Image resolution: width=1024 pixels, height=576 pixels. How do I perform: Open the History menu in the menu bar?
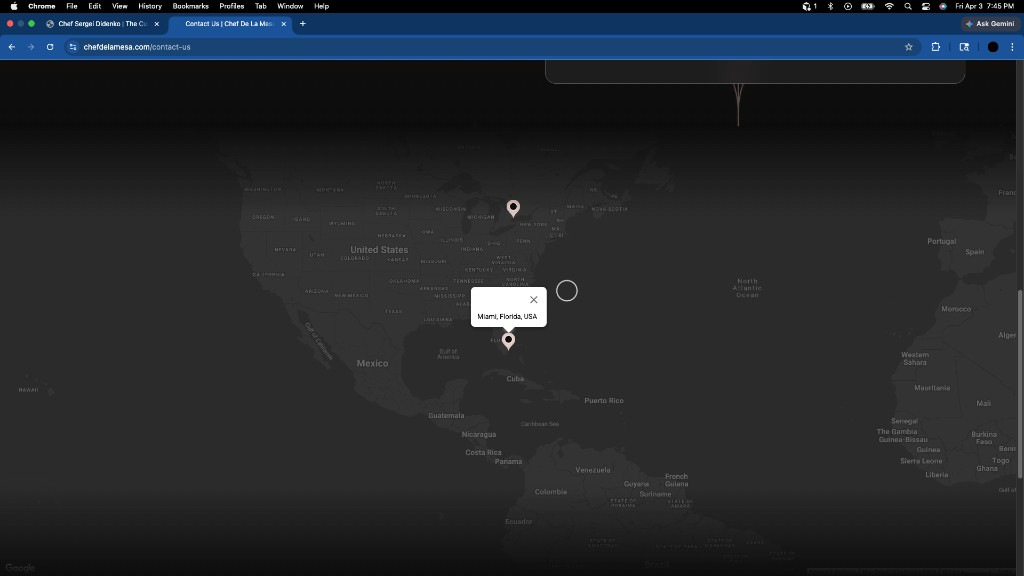(x=150, y=6)
